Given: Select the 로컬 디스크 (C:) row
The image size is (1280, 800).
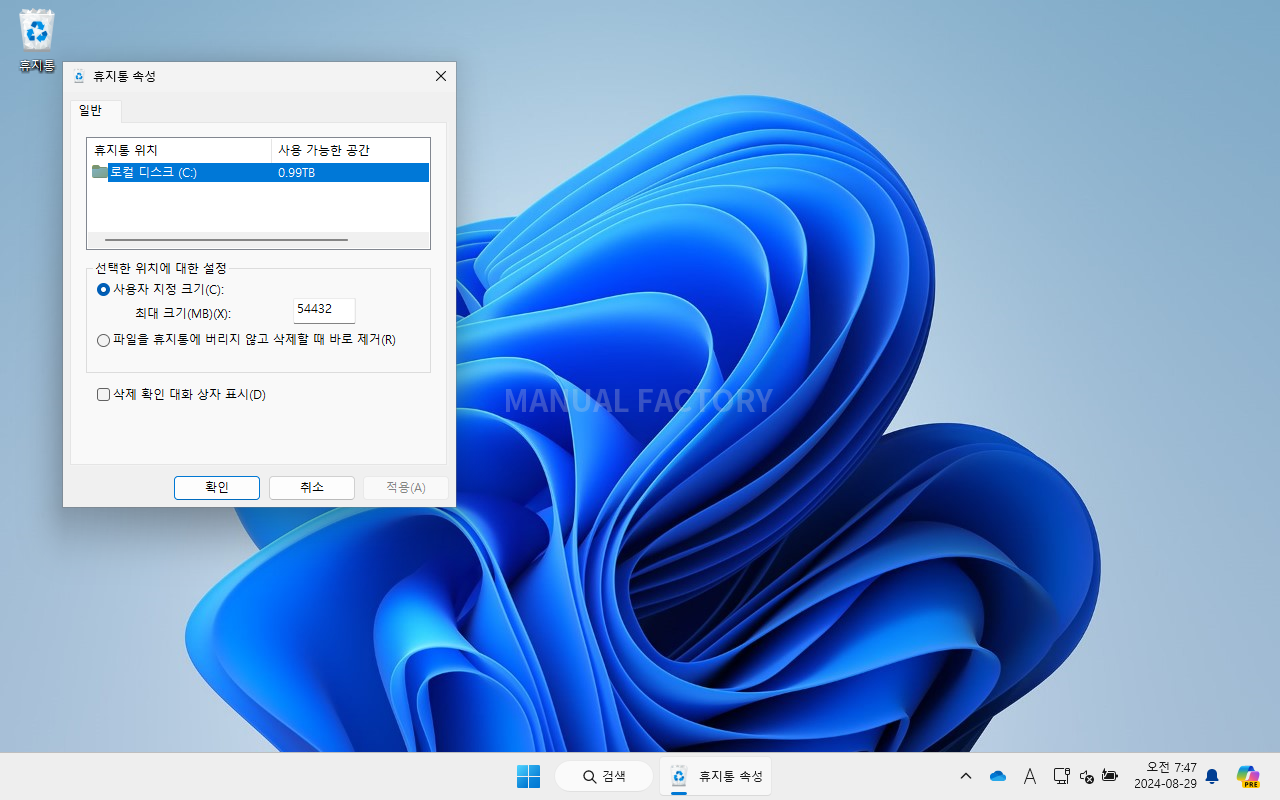Looking at the screenshot, I should pyautogui.click(x=258, y=172).
